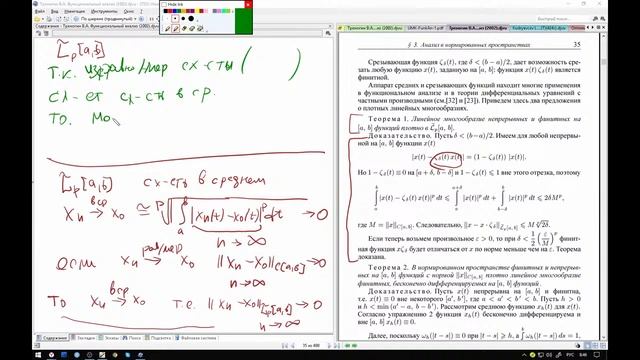Click the find next binoculars icon
This screenshot has width=640, height=360.
tap(603, 19)
